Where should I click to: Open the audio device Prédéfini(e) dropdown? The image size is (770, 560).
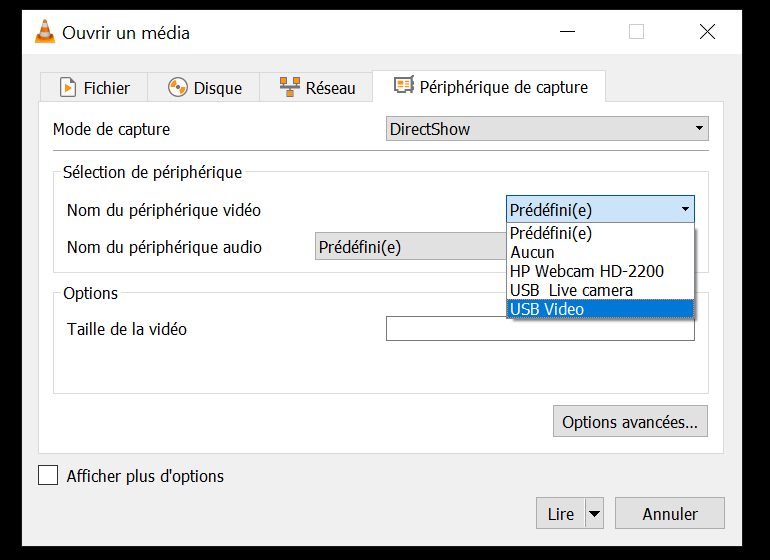click(x=411, y=246)
